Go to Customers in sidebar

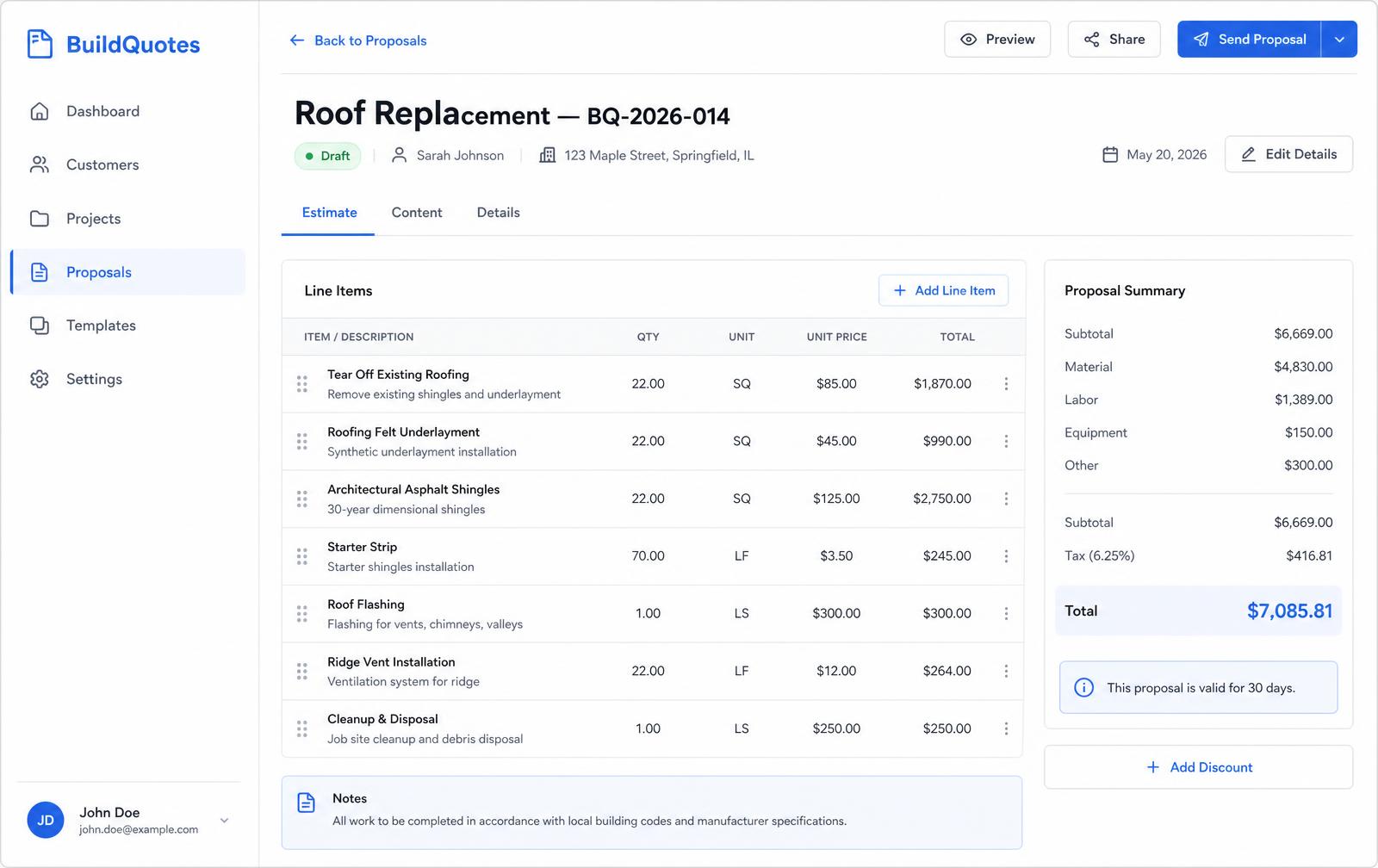coord(127,164)
